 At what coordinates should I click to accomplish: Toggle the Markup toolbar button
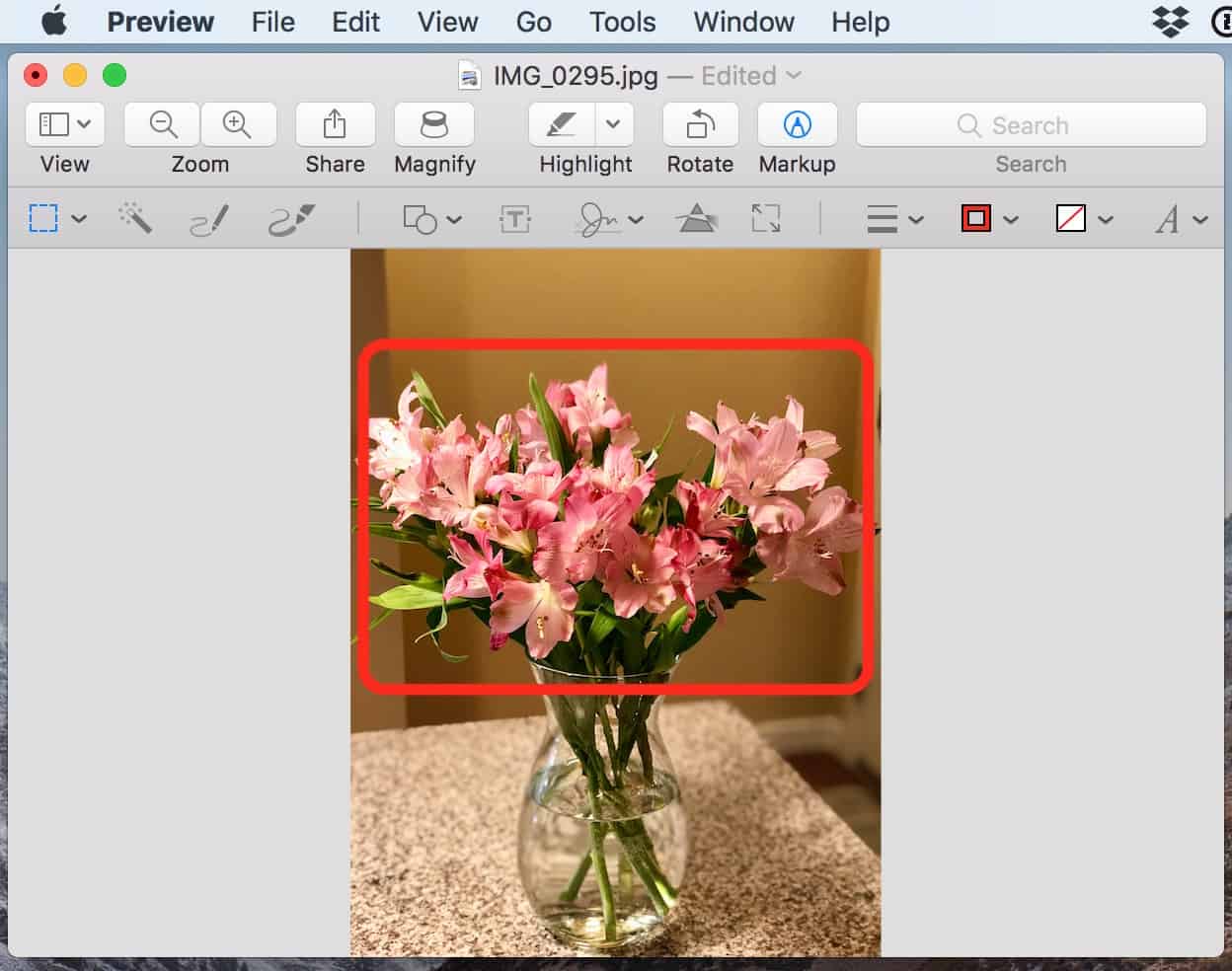[797, 124]
